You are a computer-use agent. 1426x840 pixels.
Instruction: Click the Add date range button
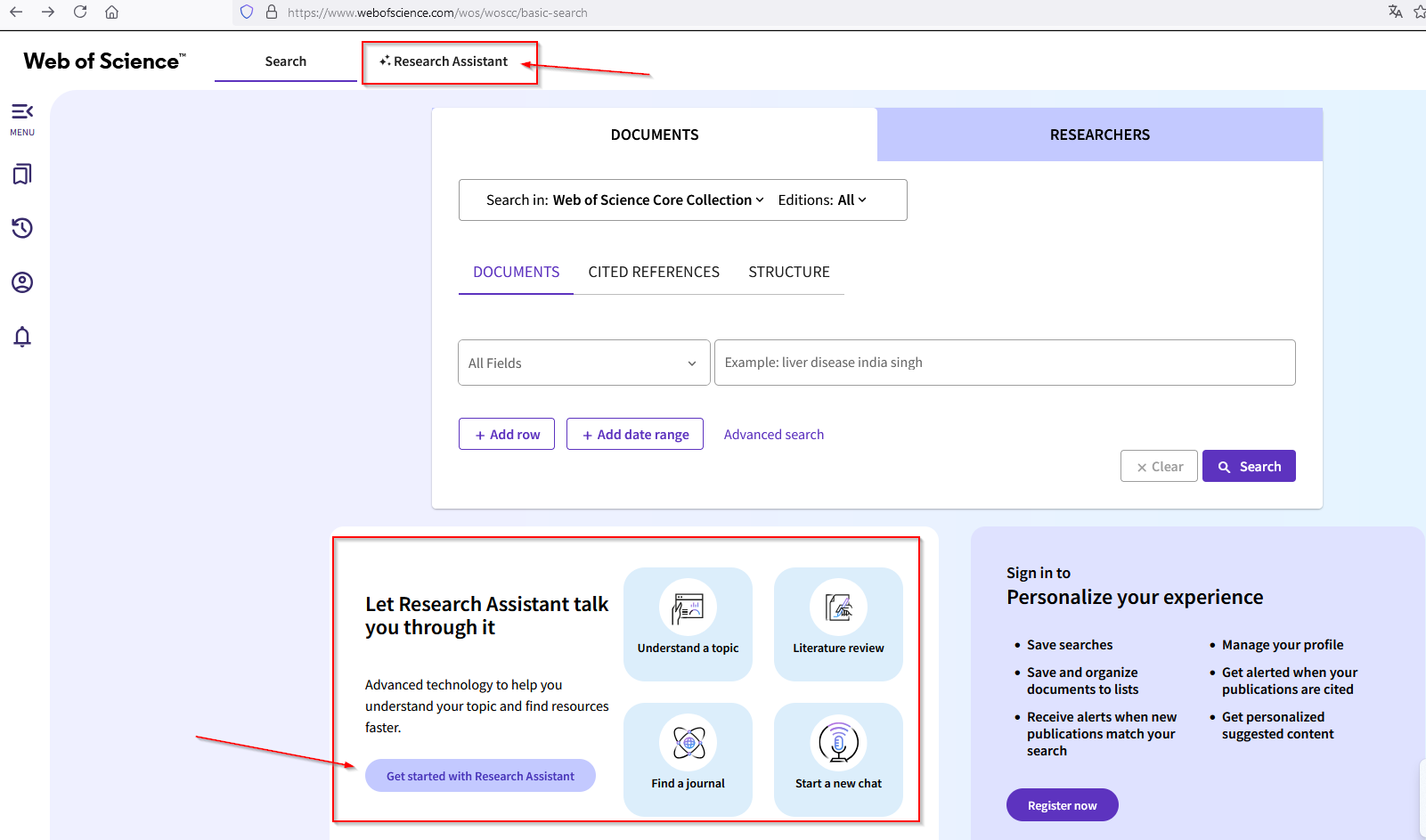coord(635,434)
